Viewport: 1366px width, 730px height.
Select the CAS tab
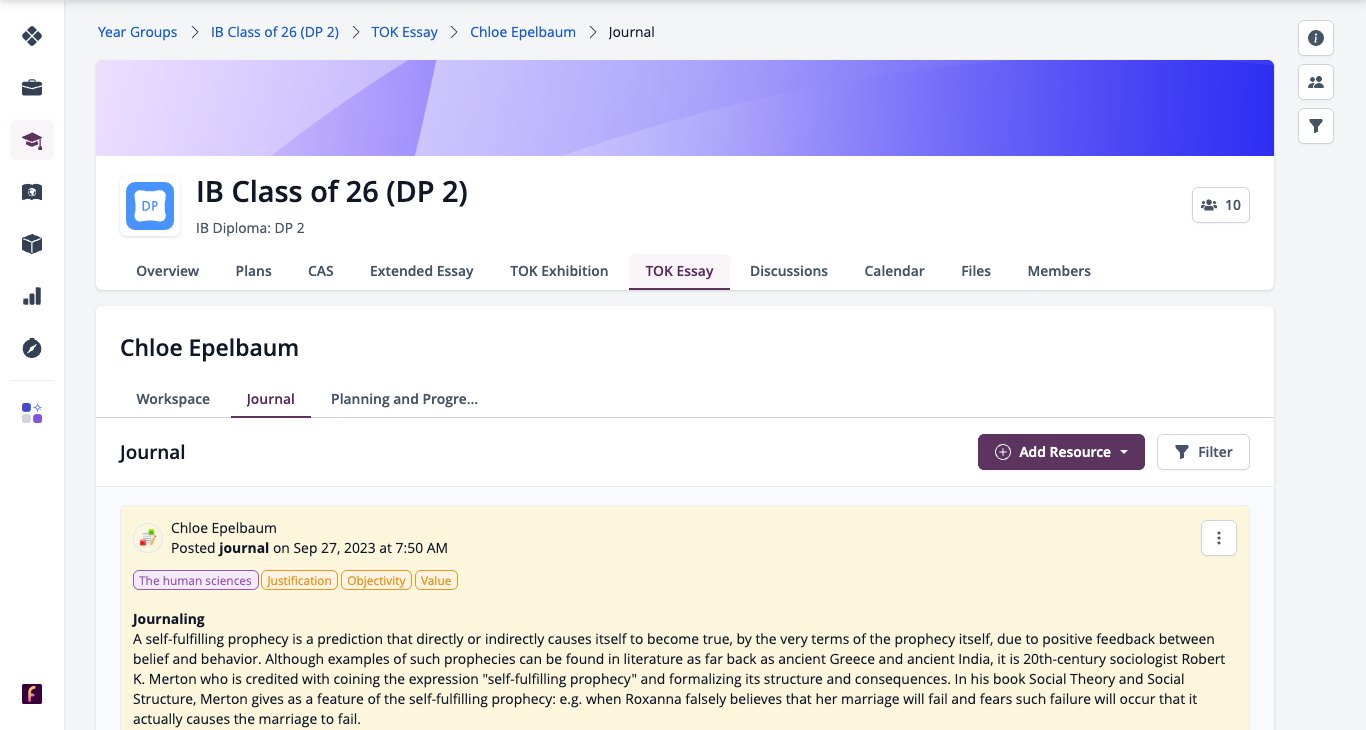[321, 271]
